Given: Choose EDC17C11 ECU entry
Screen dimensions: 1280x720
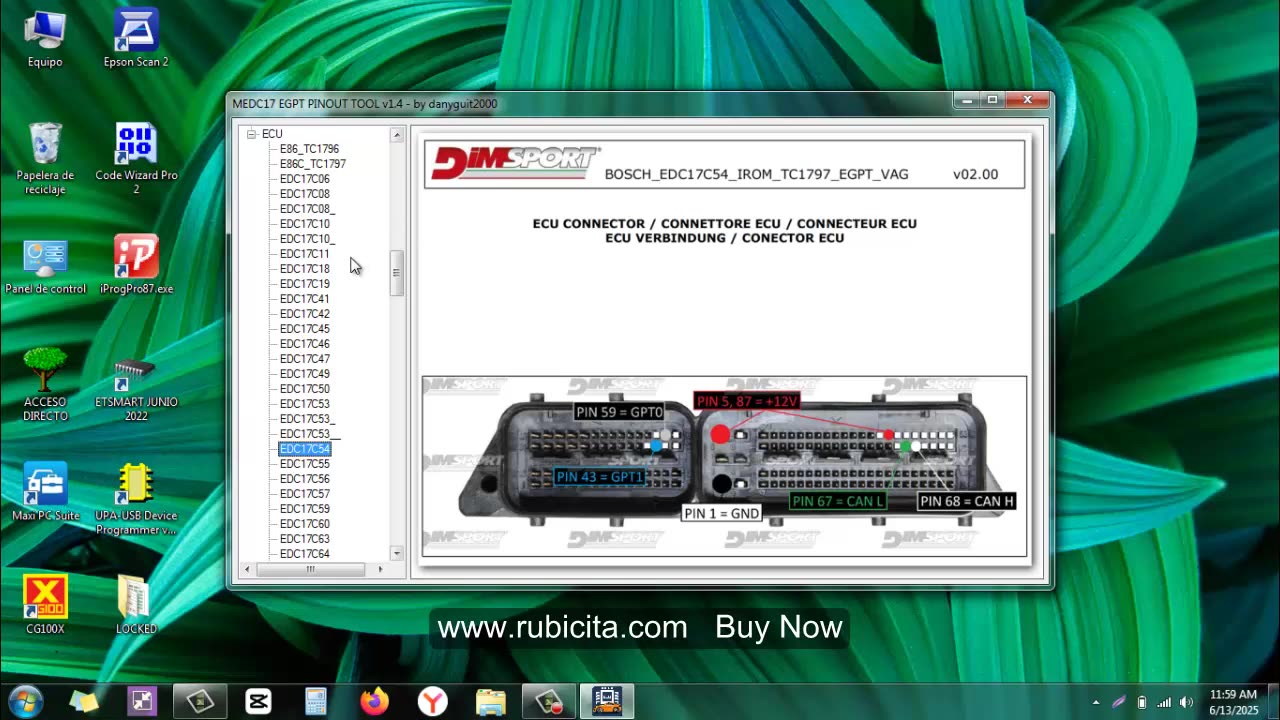Looking at the screenshot, I should [x=304, y=254].
